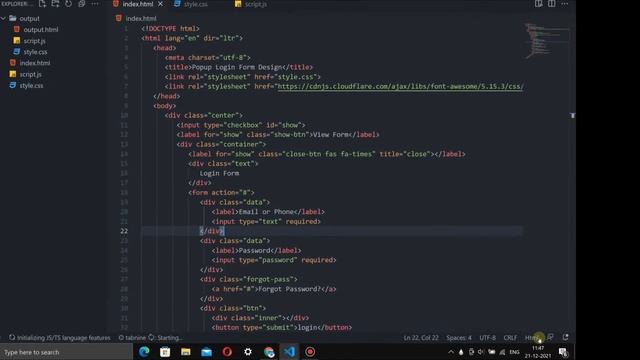Open Opera browser from taskbar
The image size is (640, 360).
[227, 352]
